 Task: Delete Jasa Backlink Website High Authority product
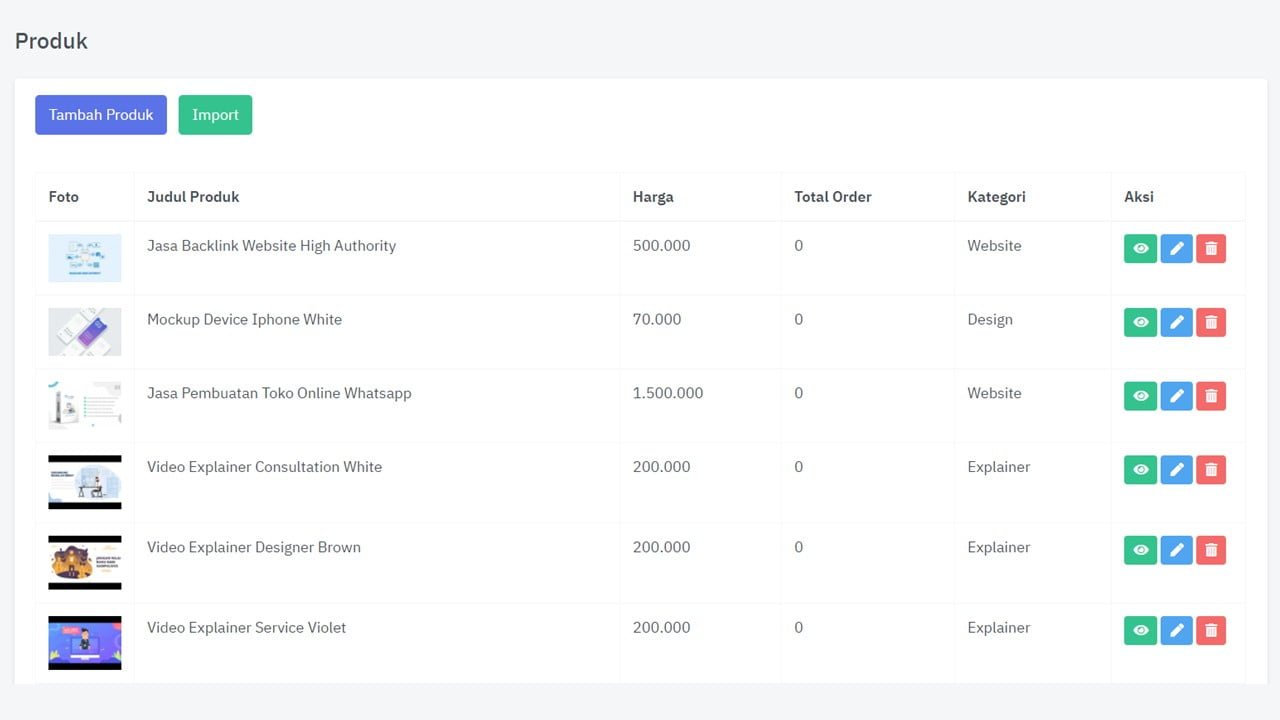pyautogui.click(x=1211, y=249)
